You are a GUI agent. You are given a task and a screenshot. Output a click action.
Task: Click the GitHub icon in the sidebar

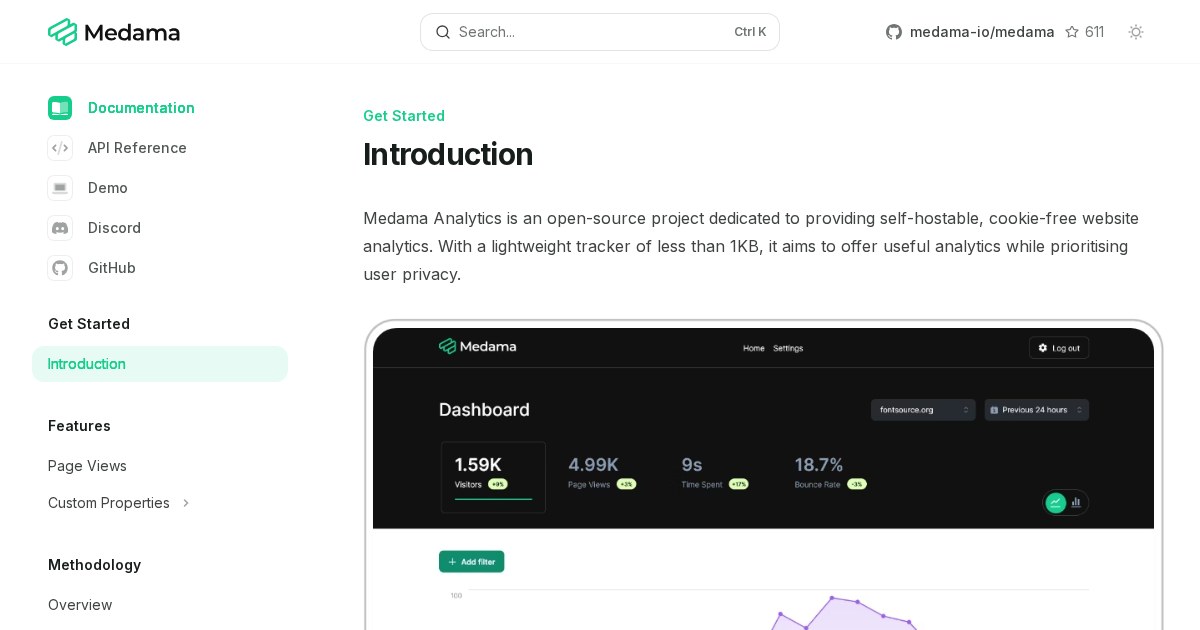click(60, 268)
